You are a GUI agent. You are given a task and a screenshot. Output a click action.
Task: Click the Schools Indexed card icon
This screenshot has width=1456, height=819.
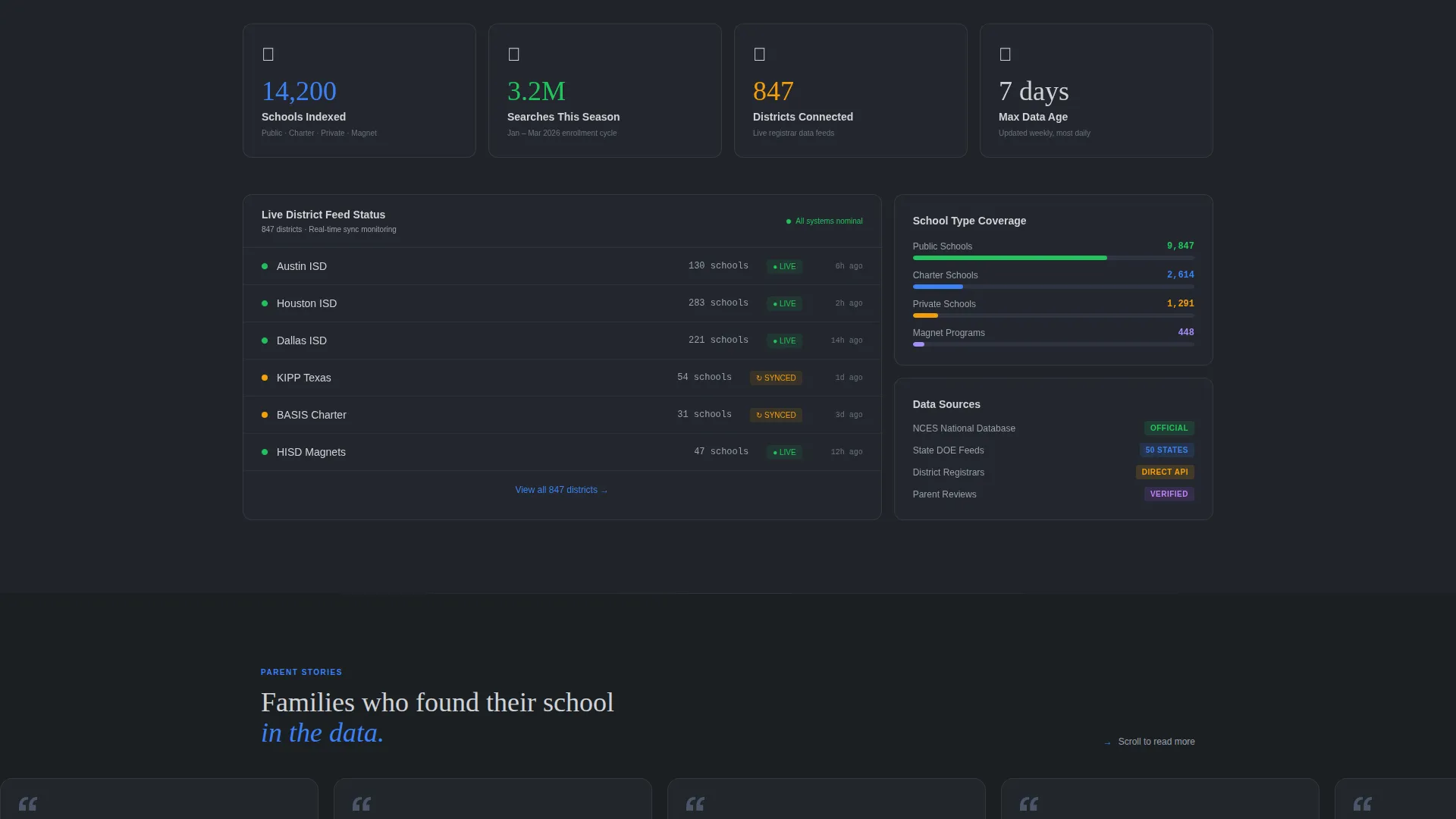tap(268, 54)
